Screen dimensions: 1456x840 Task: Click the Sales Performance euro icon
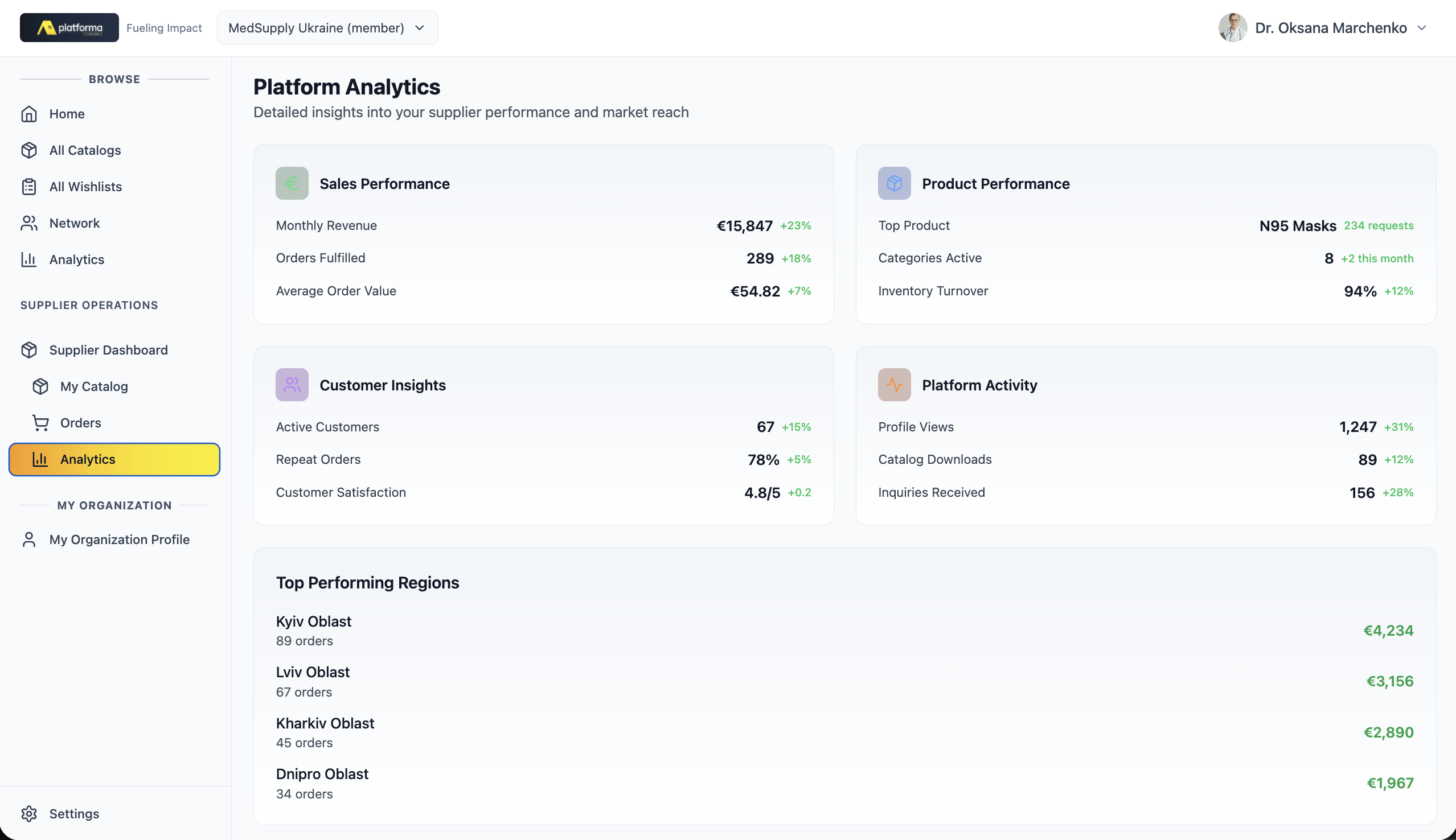click(x=292, y=183)
